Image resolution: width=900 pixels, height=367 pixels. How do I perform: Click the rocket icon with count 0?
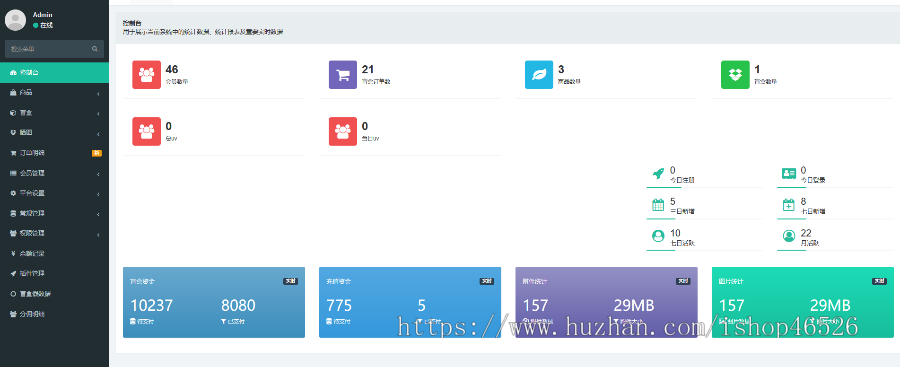pyautogui.click(x=658, y=173)
